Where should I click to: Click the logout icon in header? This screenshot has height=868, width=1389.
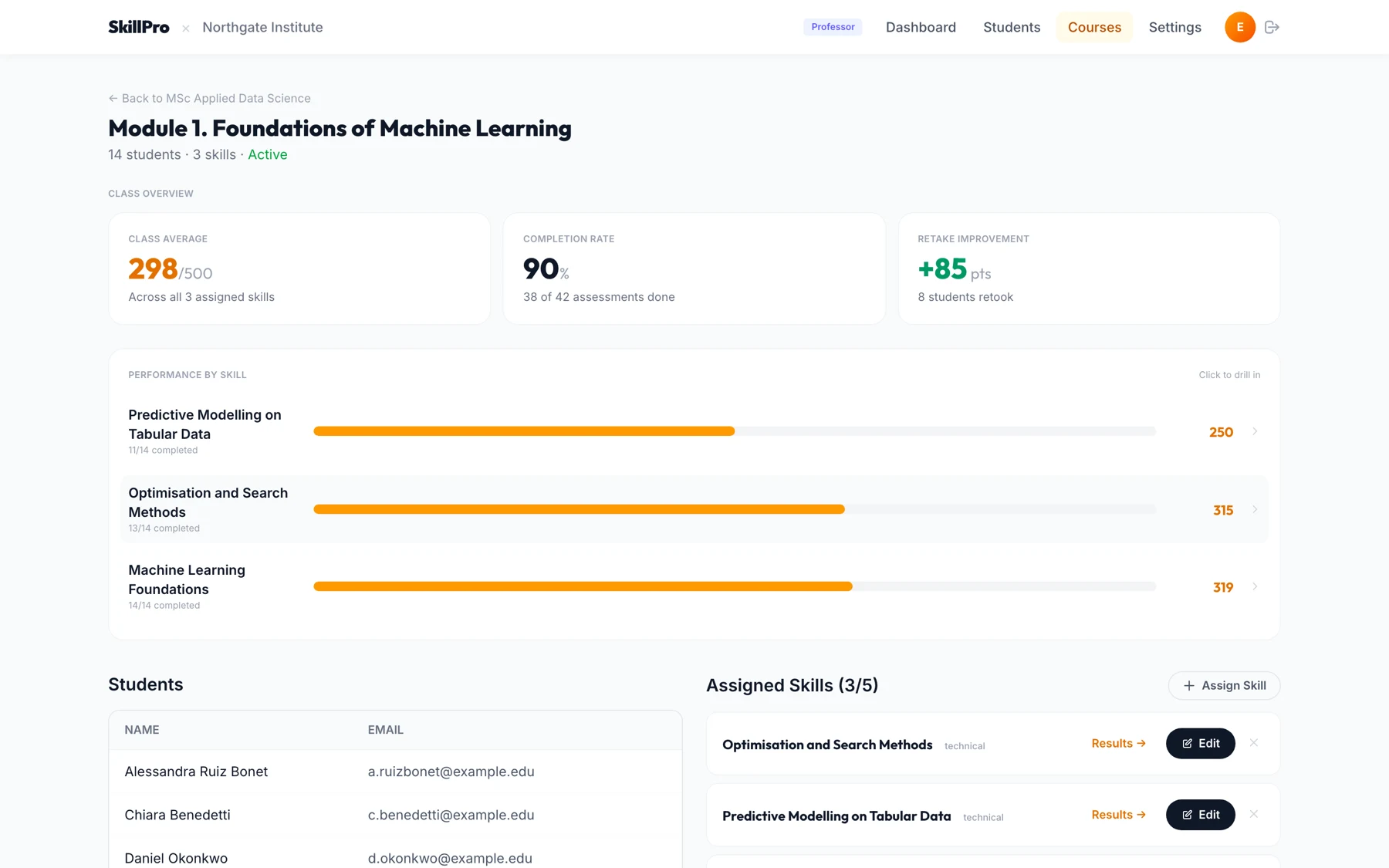[x=1272, y=27]
